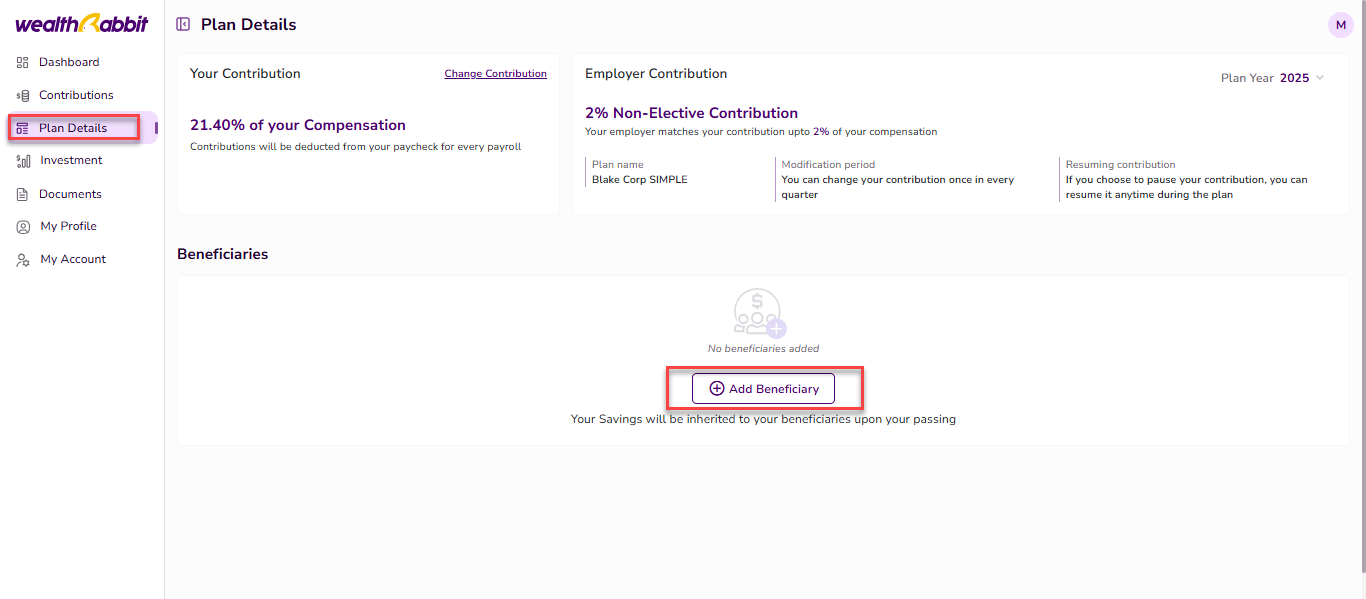Click the Contributions coin icon
The image size is (1366, 599).
pyautogui.click(x=22, y=95)
